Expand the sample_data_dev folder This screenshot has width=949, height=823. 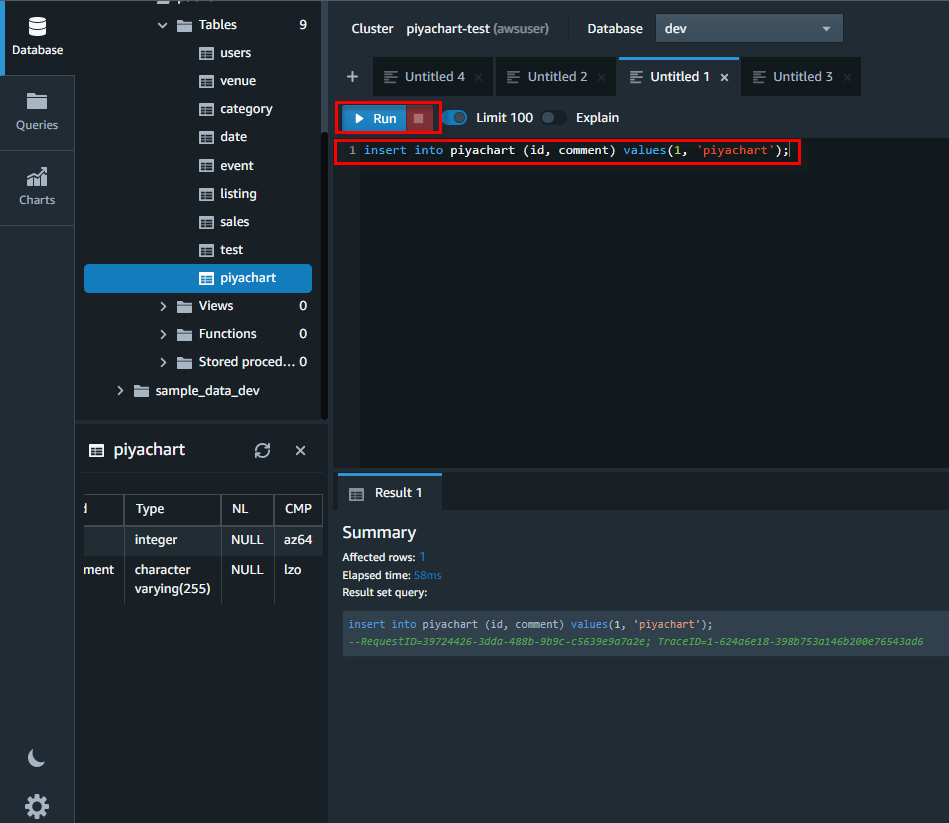[x=120, y=390]
